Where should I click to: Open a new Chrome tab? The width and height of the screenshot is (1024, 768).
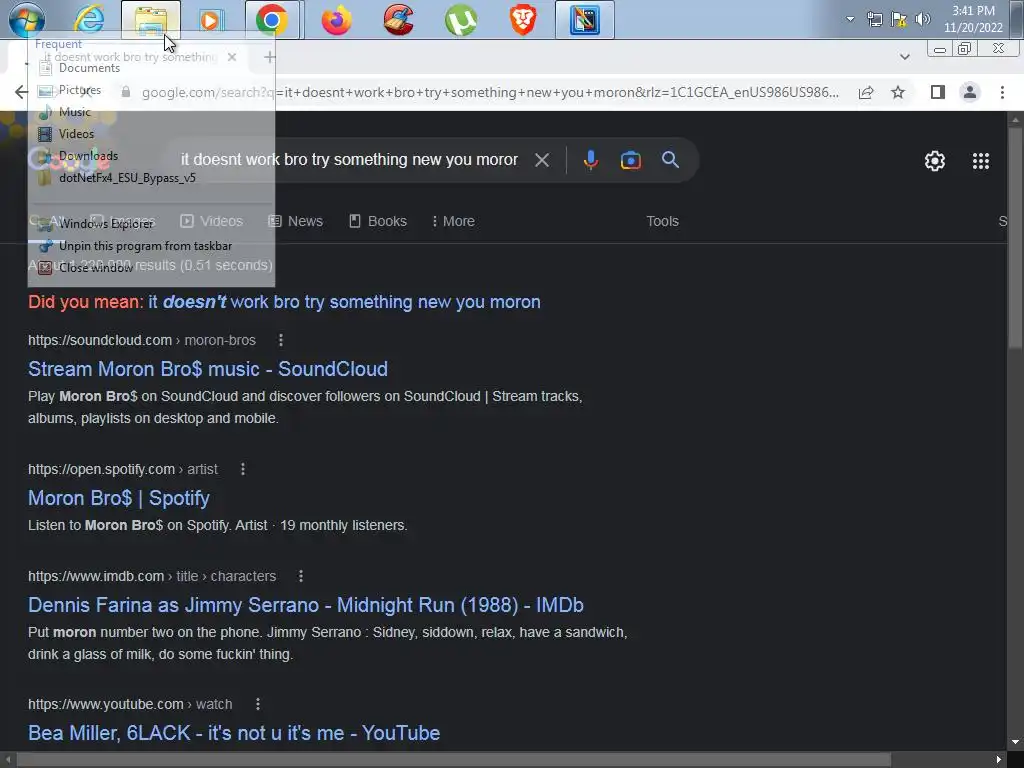270,57
